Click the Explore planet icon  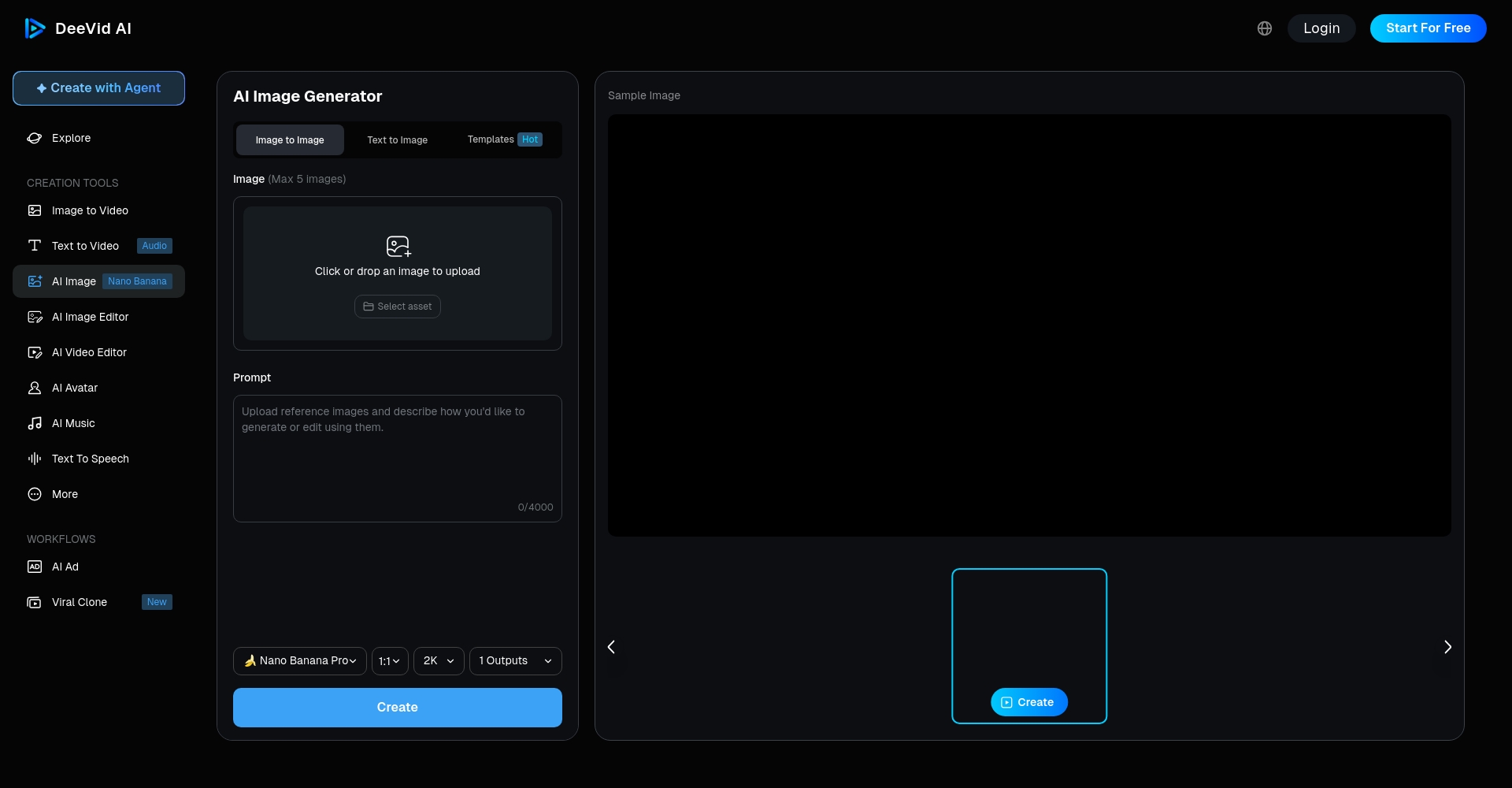[x=35, y=138]
